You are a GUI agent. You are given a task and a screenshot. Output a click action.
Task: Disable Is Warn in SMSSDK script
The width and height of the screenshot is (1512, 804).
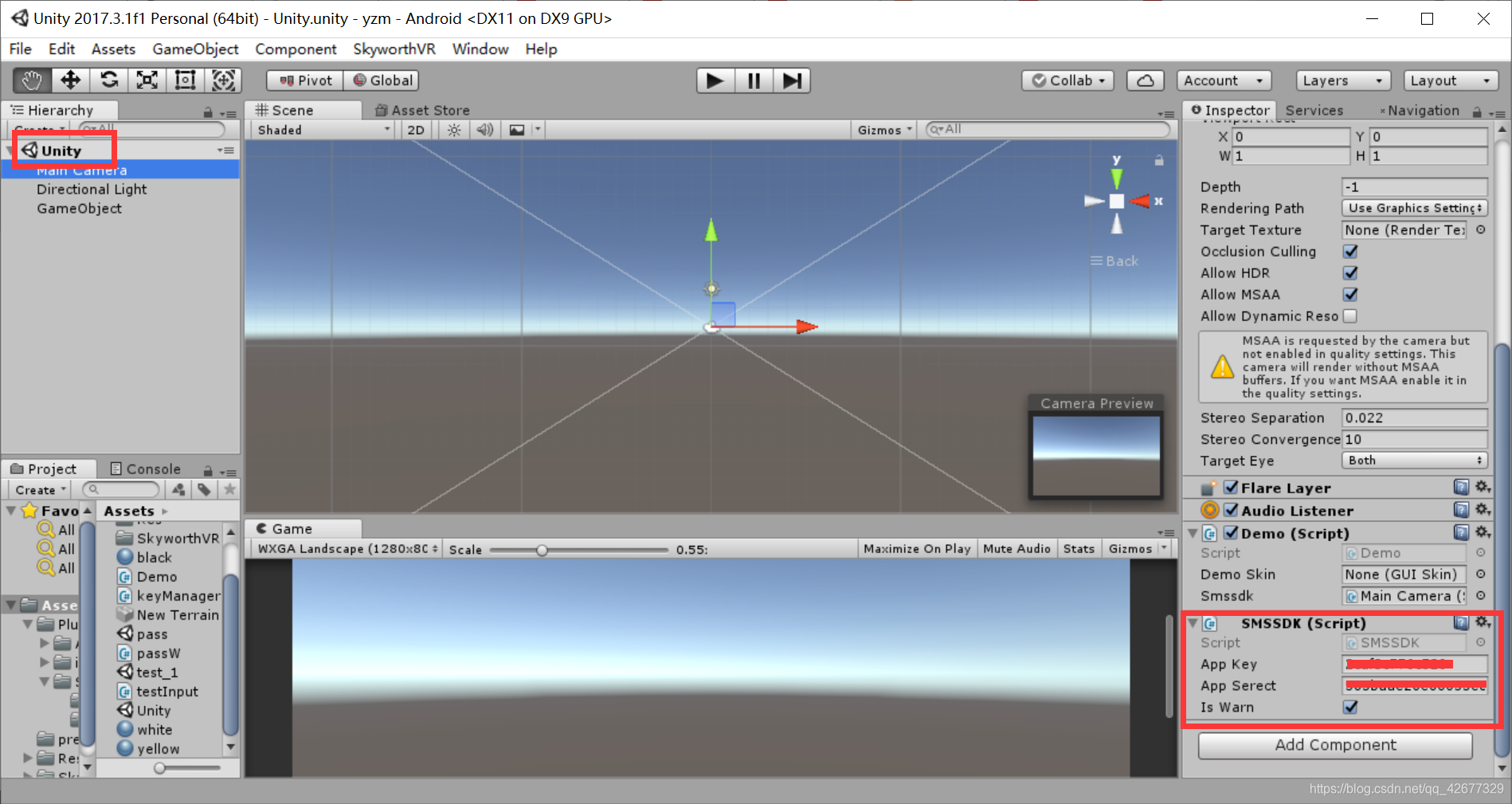(x=1350, y=707)
